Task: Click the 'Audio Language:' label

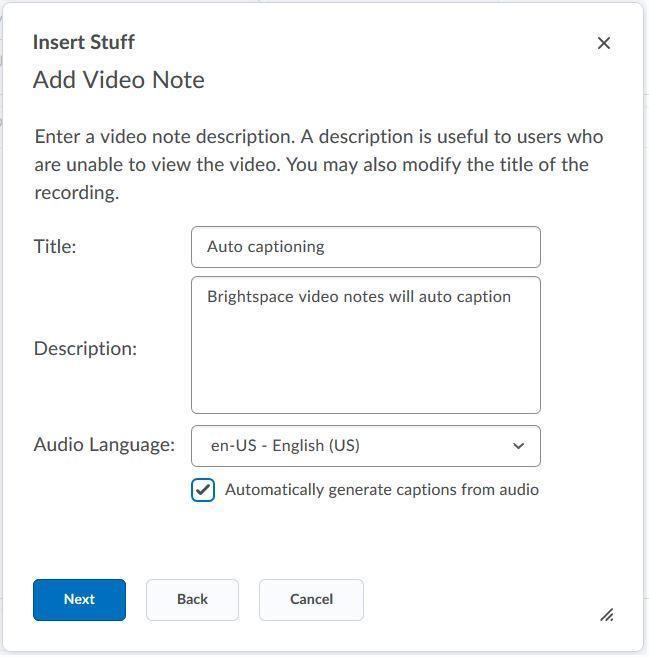Action: pyautogui.click(x=104, y=445)
